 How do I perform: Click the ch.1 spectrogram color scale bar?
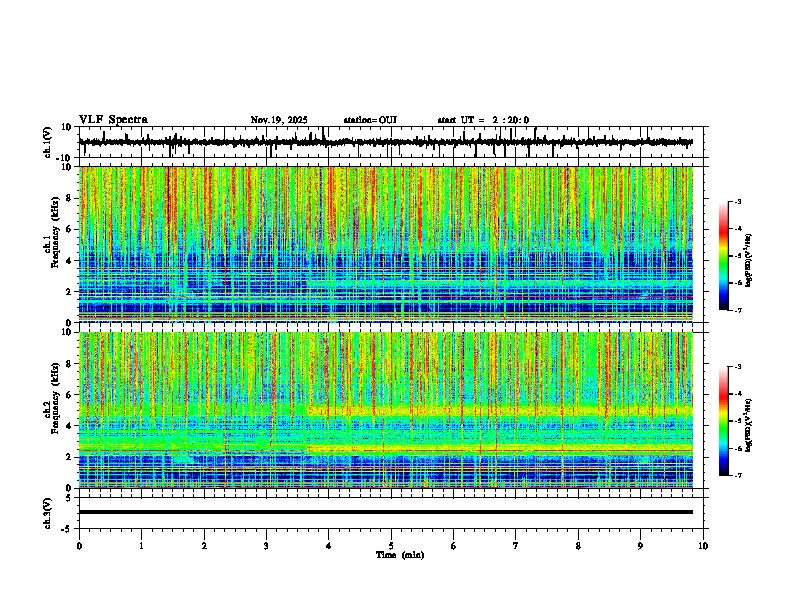coord(723,256)
